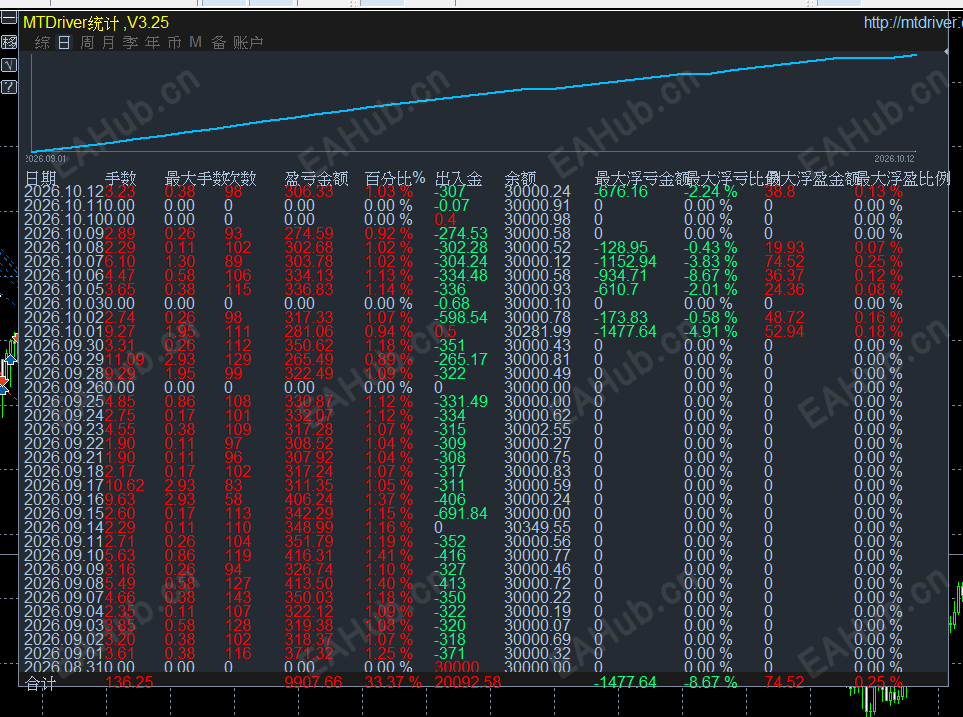The image size is (963, 717).
Task: Switch to the M tab
Action: [195, 42]
